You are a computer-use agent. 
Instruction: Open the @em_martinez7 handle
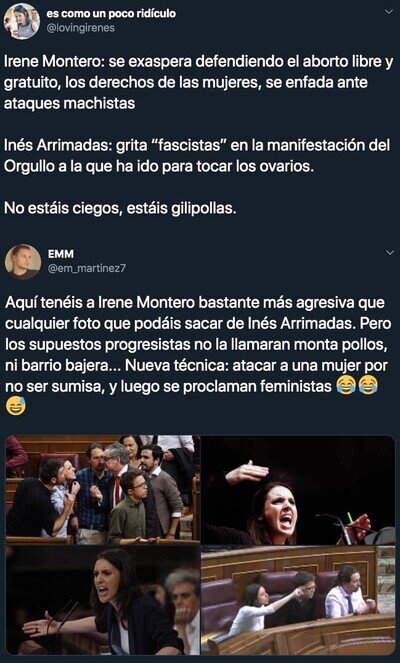(x=86, y=268)
